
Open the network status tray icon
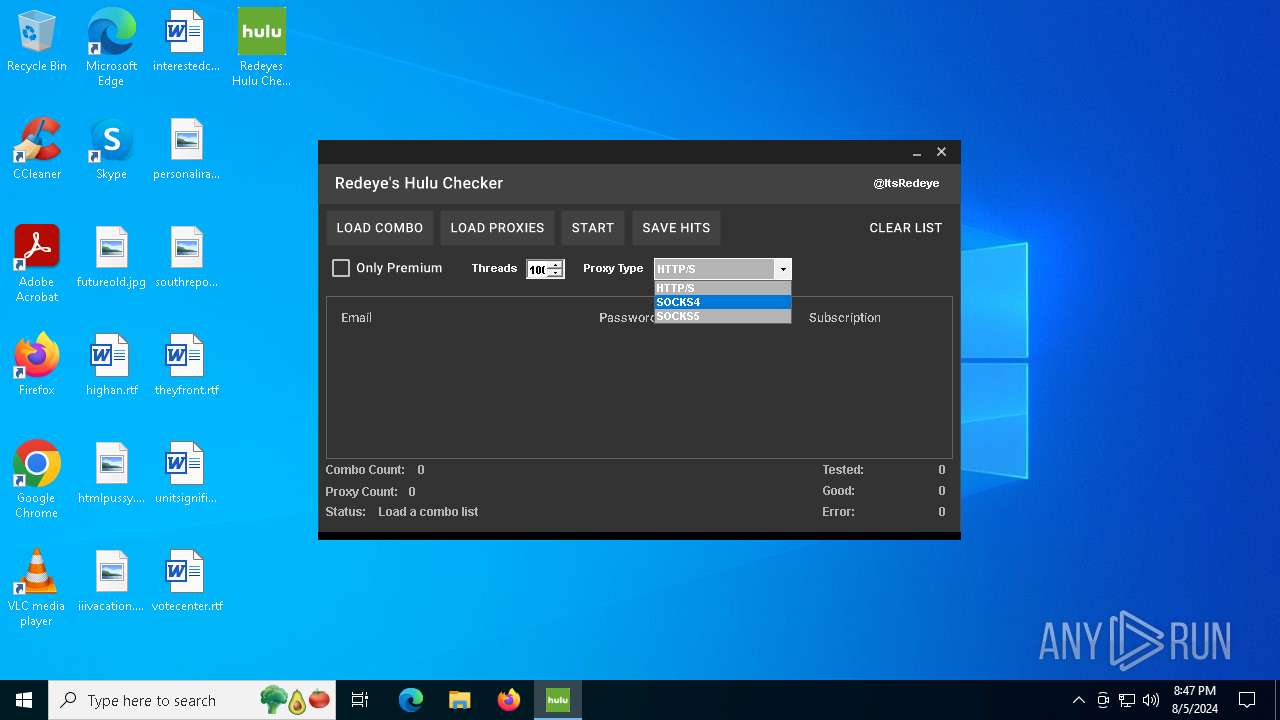[1127, 700]
